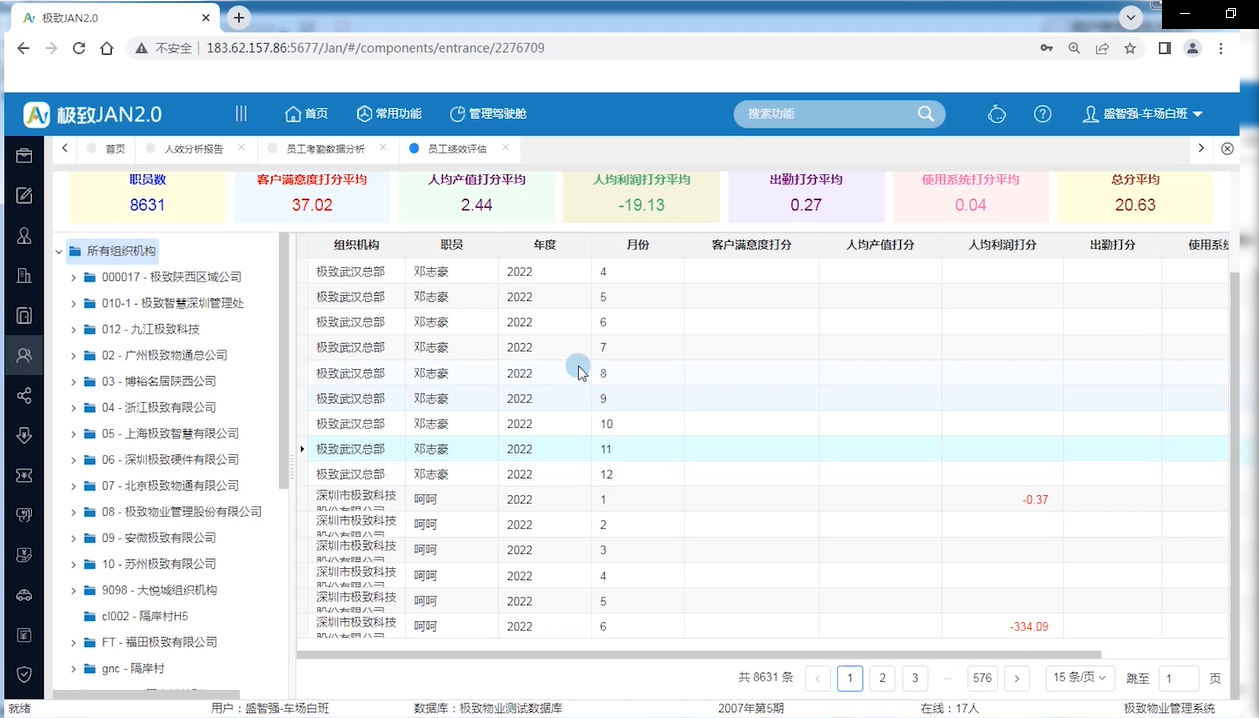
Task: Click the password key icon in address bar
Action: 1046,48
